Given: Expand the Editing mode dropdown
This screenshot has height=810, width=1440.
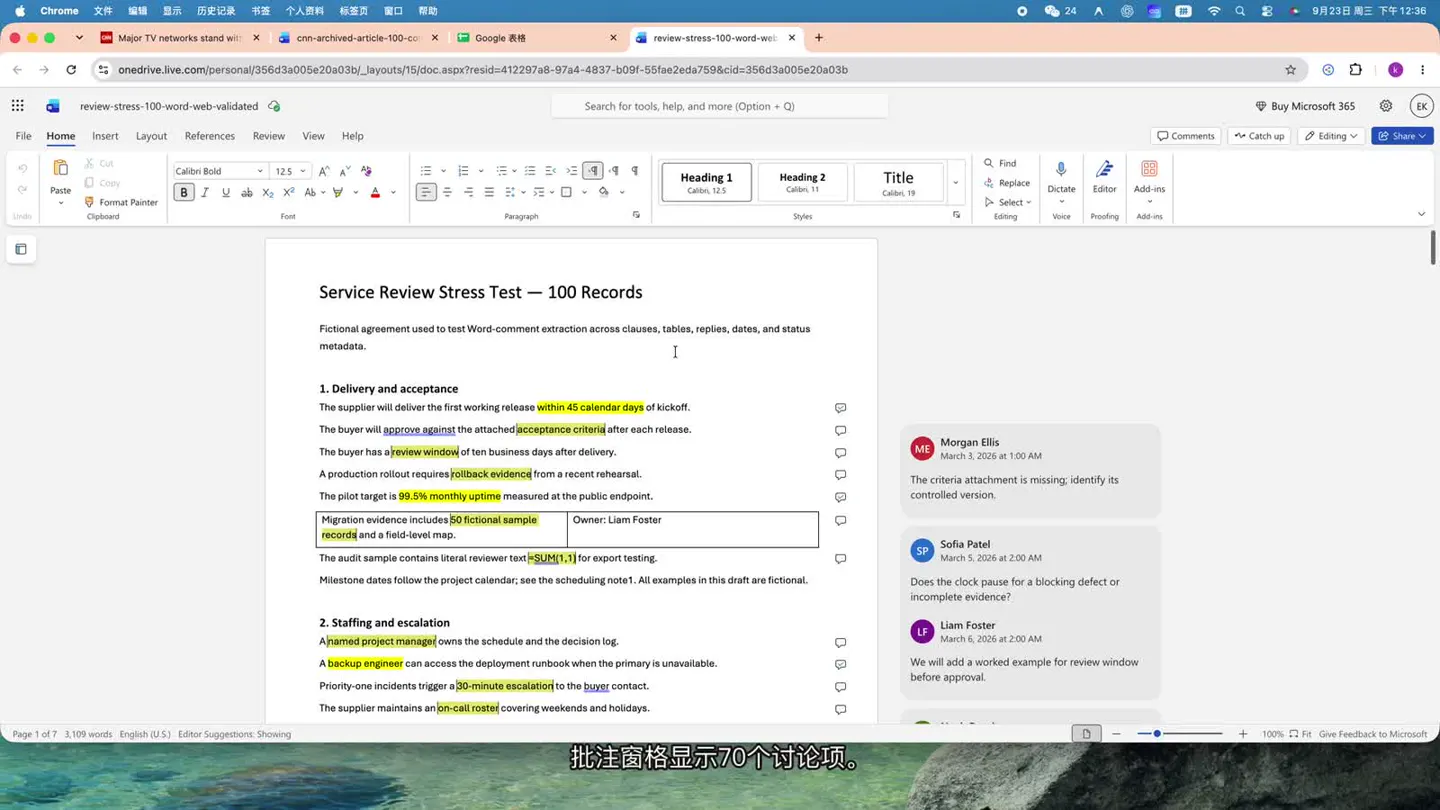Looking at the screenshot, I should point(1331,136).
